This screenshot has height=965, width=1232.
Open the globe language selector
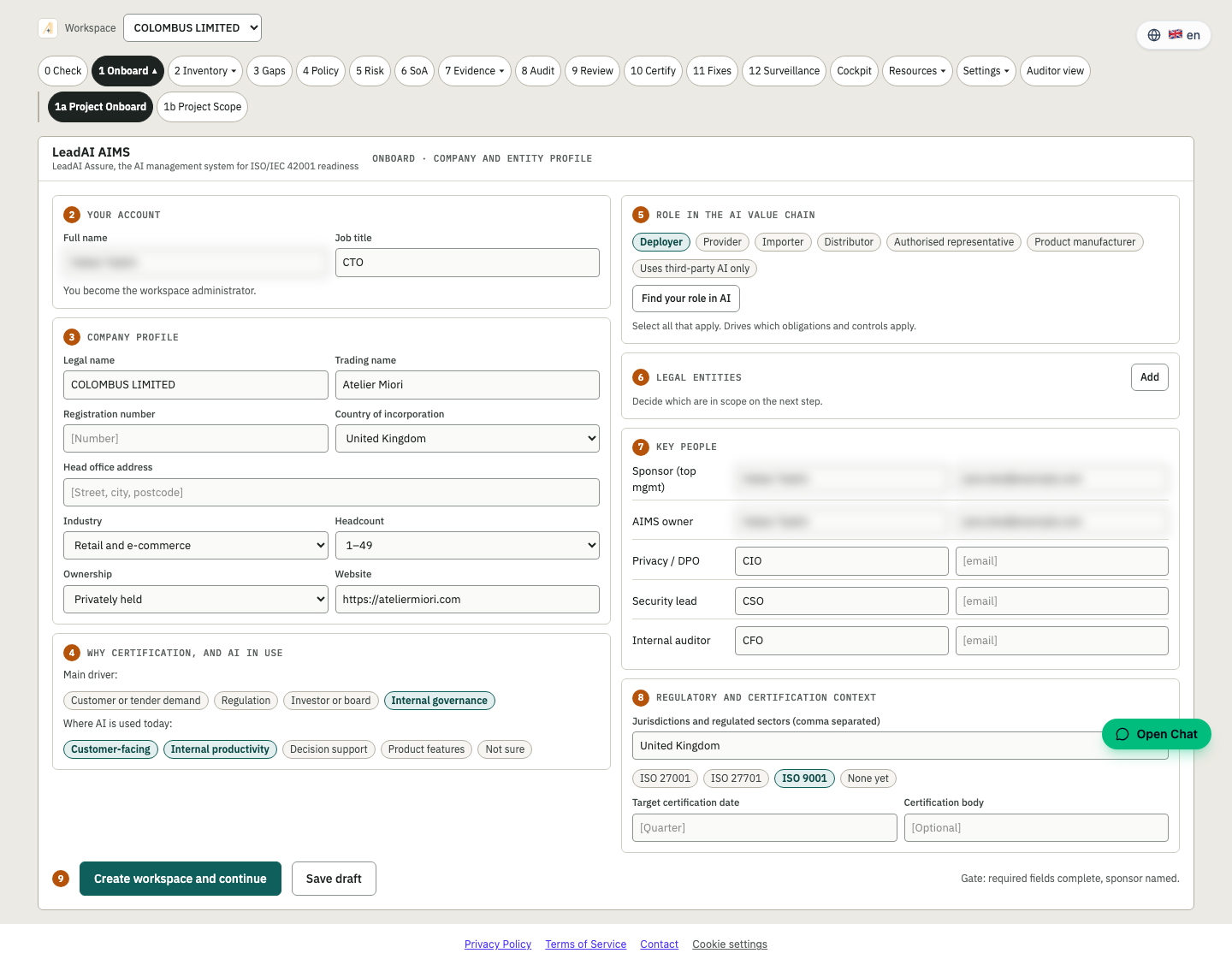point(1173,35)
